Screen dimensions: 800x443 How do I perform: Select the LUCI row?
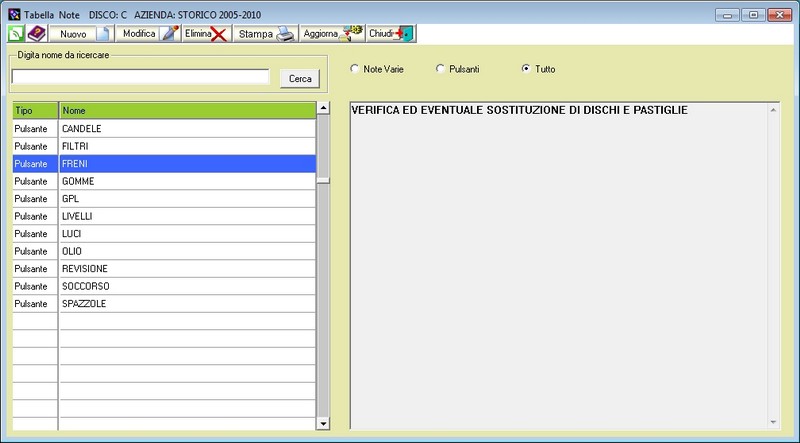click(164, 234)
